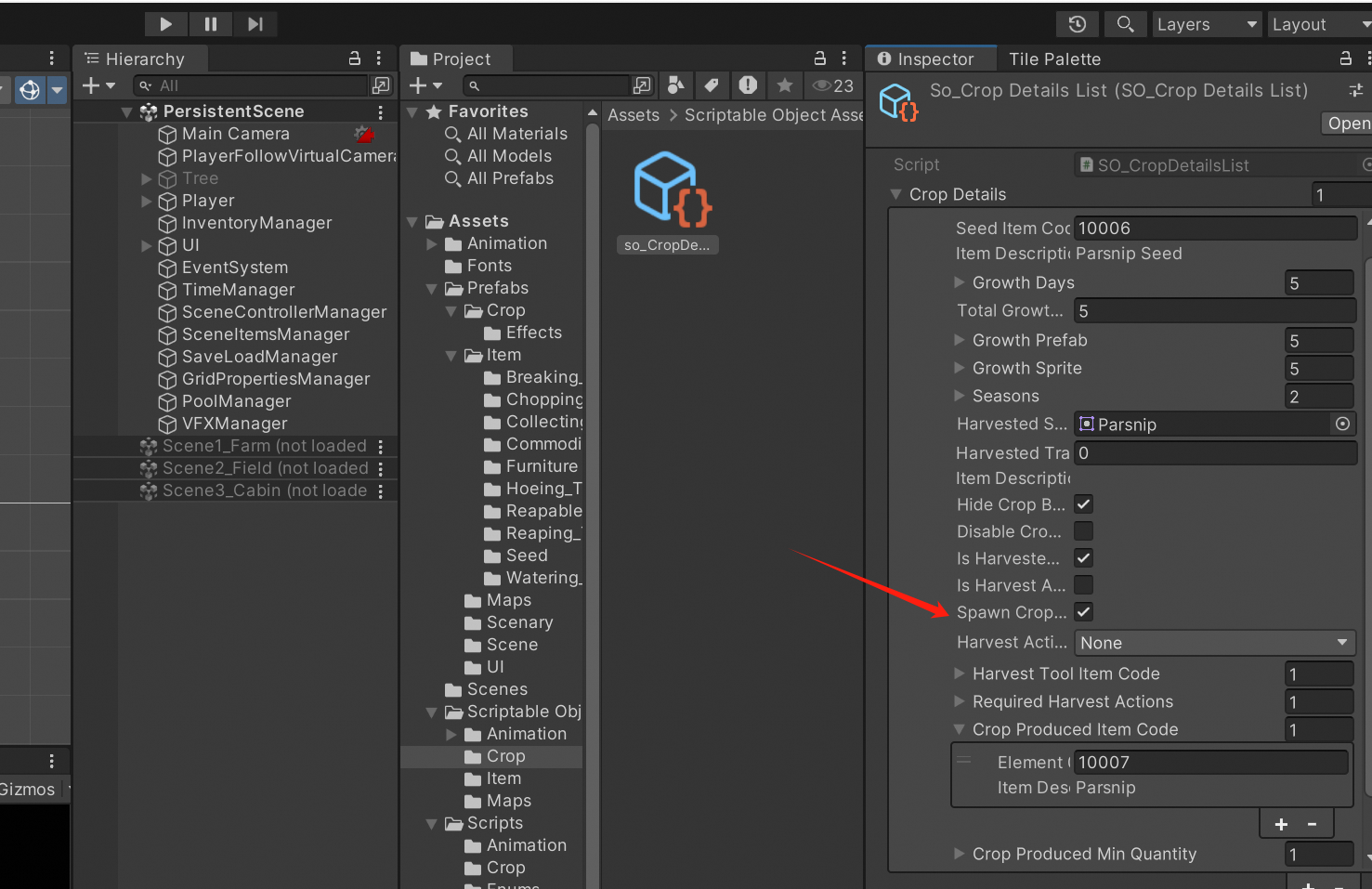Open the Hierarchy panel options menu

[379, 59]
